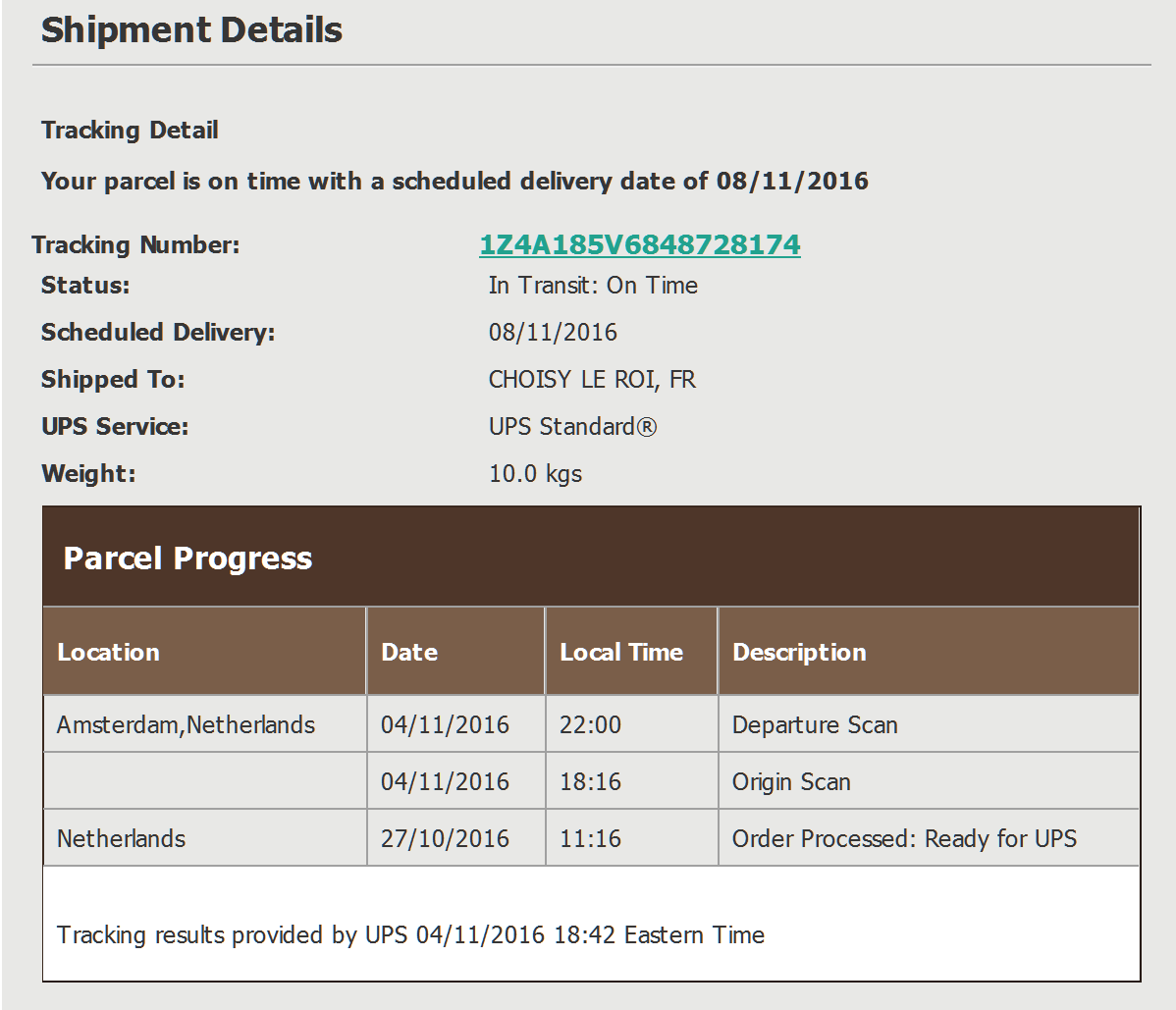Click the Scheduled Delivery label
The width and height of the screenshot is (1176, 1010).
tap(158, 333)
